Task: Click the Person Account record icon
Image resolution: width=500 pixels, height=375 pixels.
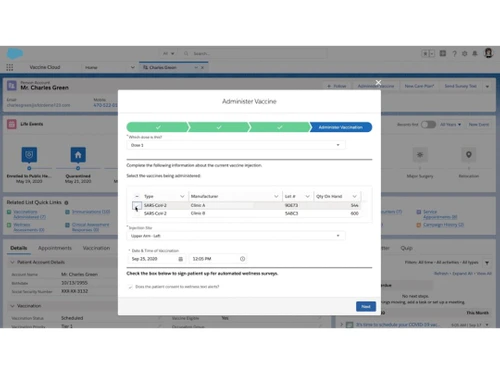Action: tap(12, 86)
